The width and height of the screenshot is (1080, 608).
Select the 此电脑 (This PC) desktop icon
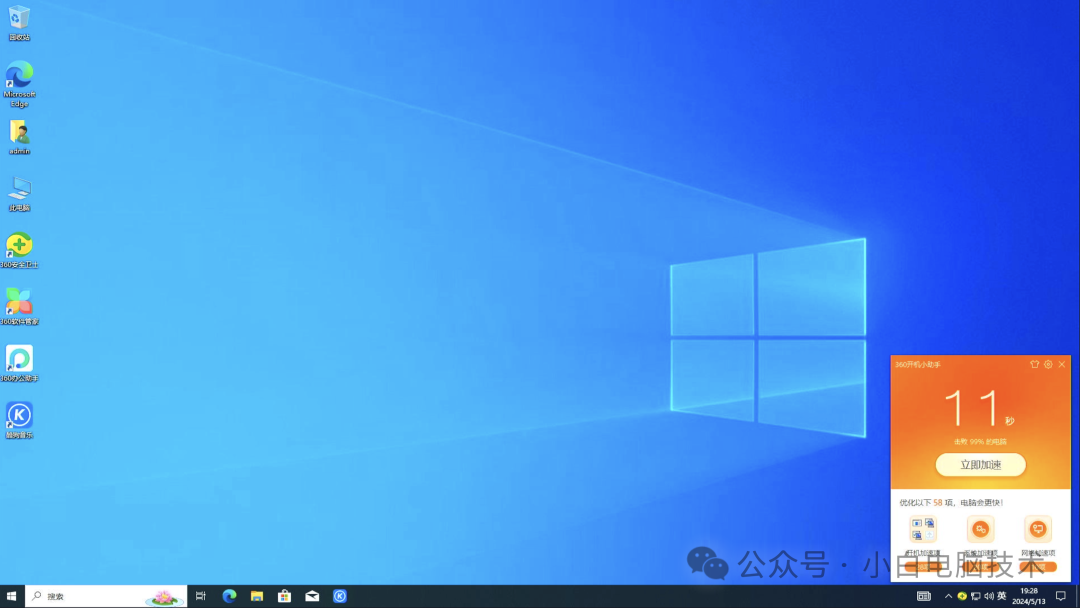pyautogui.click(x=19, y=193)
